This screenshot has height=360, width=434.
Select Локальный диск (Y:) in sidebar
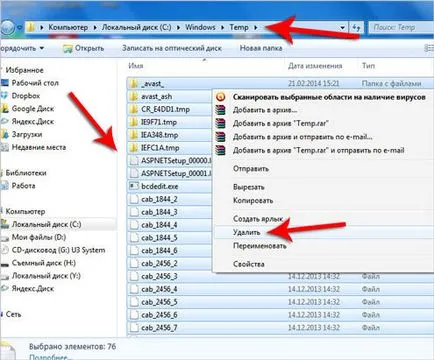tap(46, 276)
